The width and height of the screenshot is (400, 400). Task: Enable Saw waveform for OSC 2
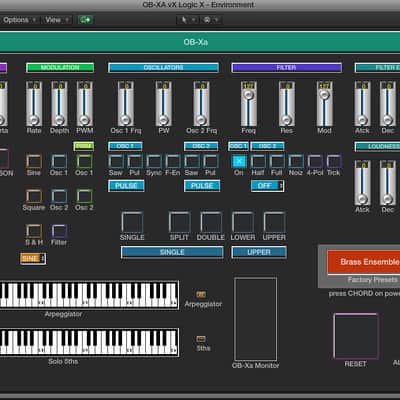(192, 161)
